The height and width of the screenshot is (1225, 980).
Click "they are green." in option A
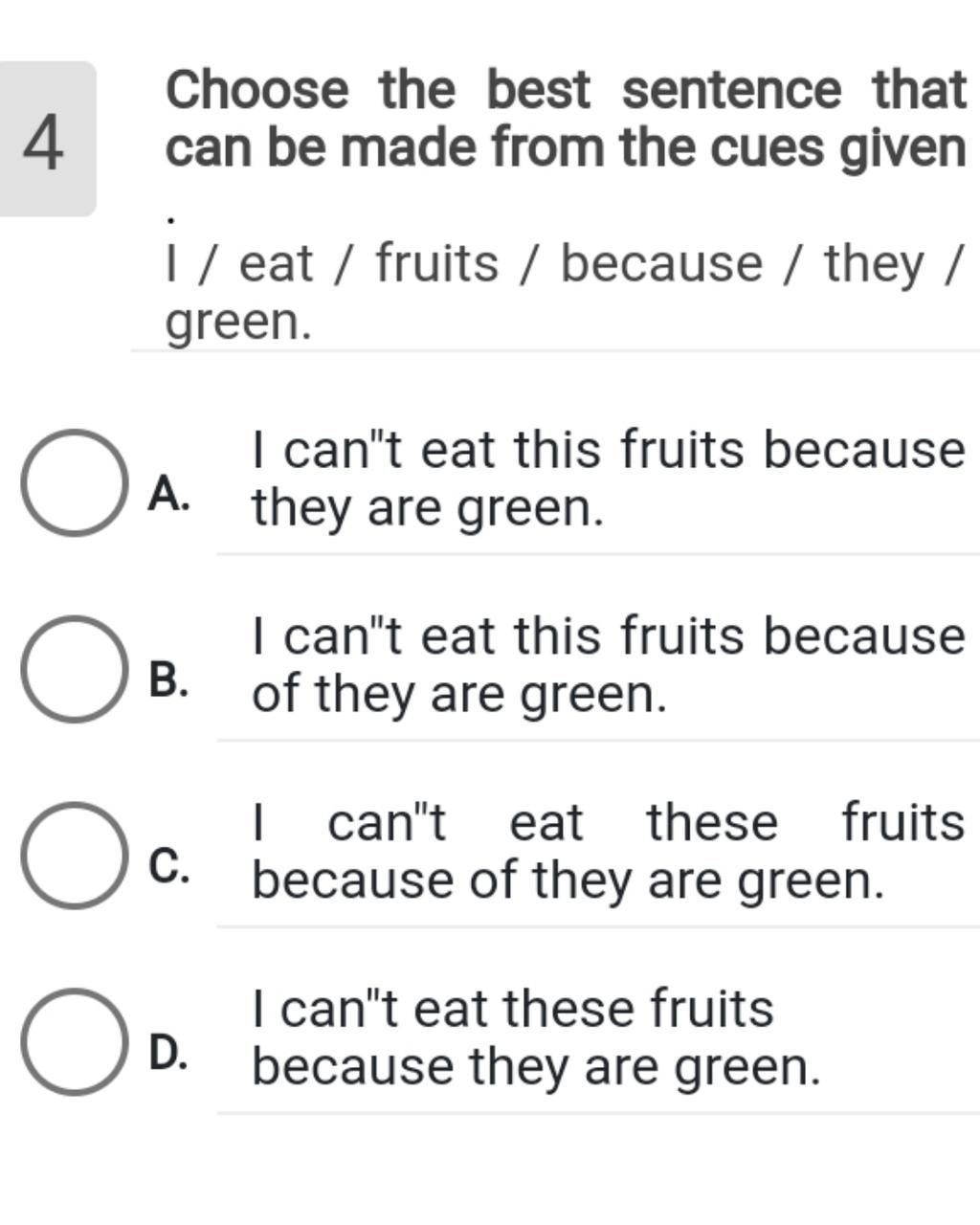428,508
